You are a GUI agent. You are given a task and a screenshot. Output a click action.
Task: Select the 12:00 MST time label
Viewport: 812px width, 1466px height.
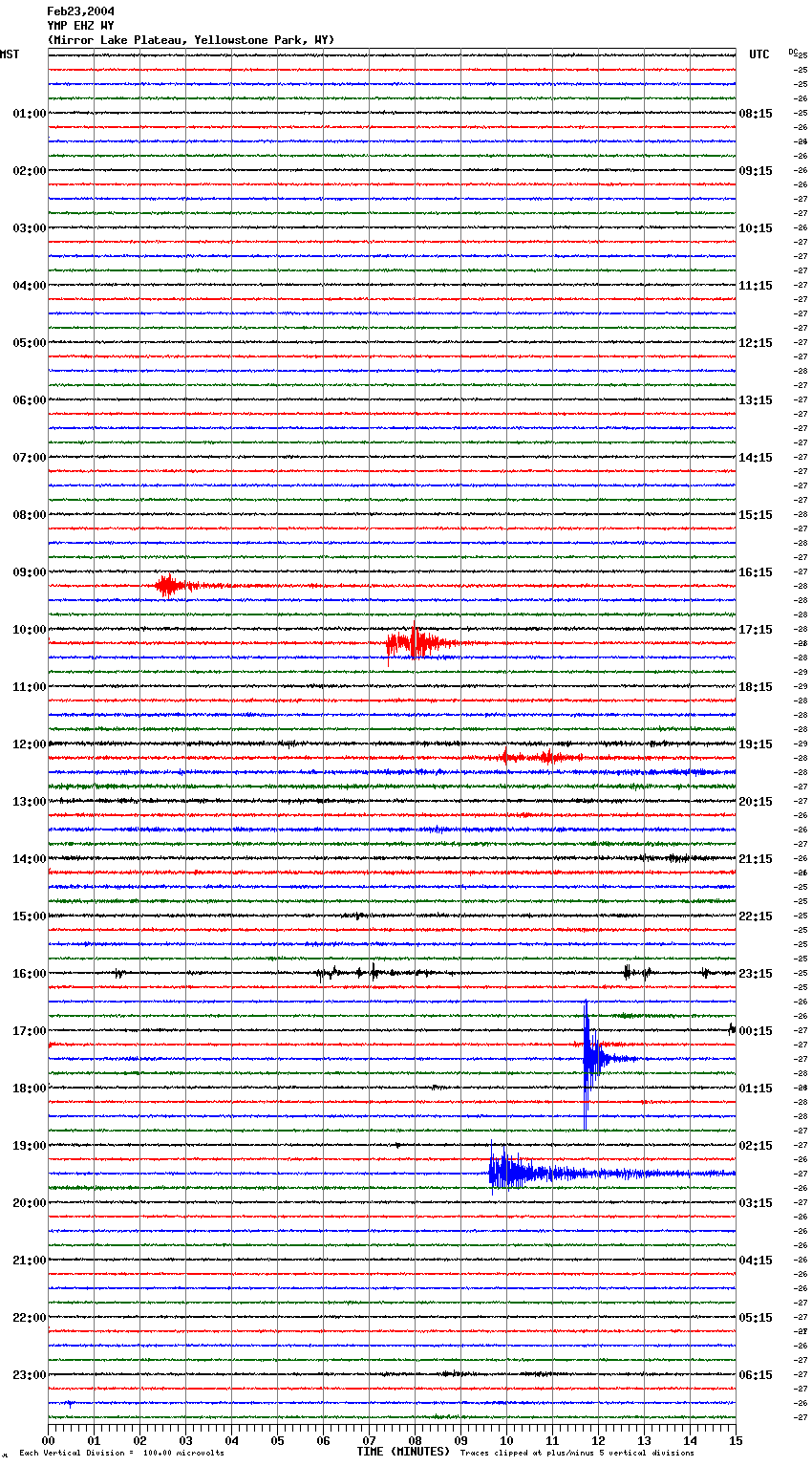(30, 744)
